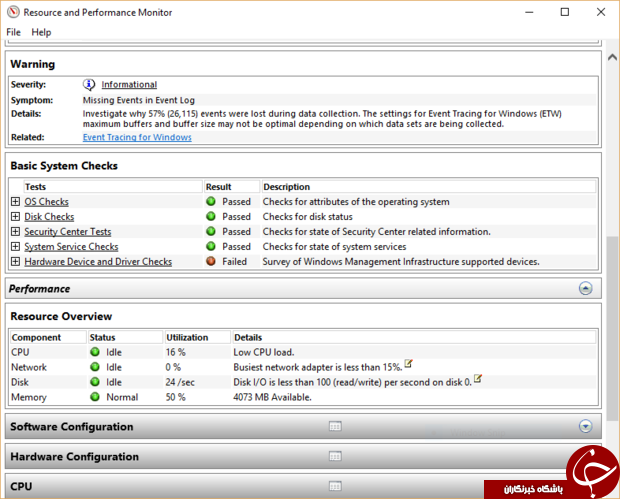This screenshot has width=620, height=499.
Task: Click '4073 MB Available.' memory detail
Action: pos(272,397)
